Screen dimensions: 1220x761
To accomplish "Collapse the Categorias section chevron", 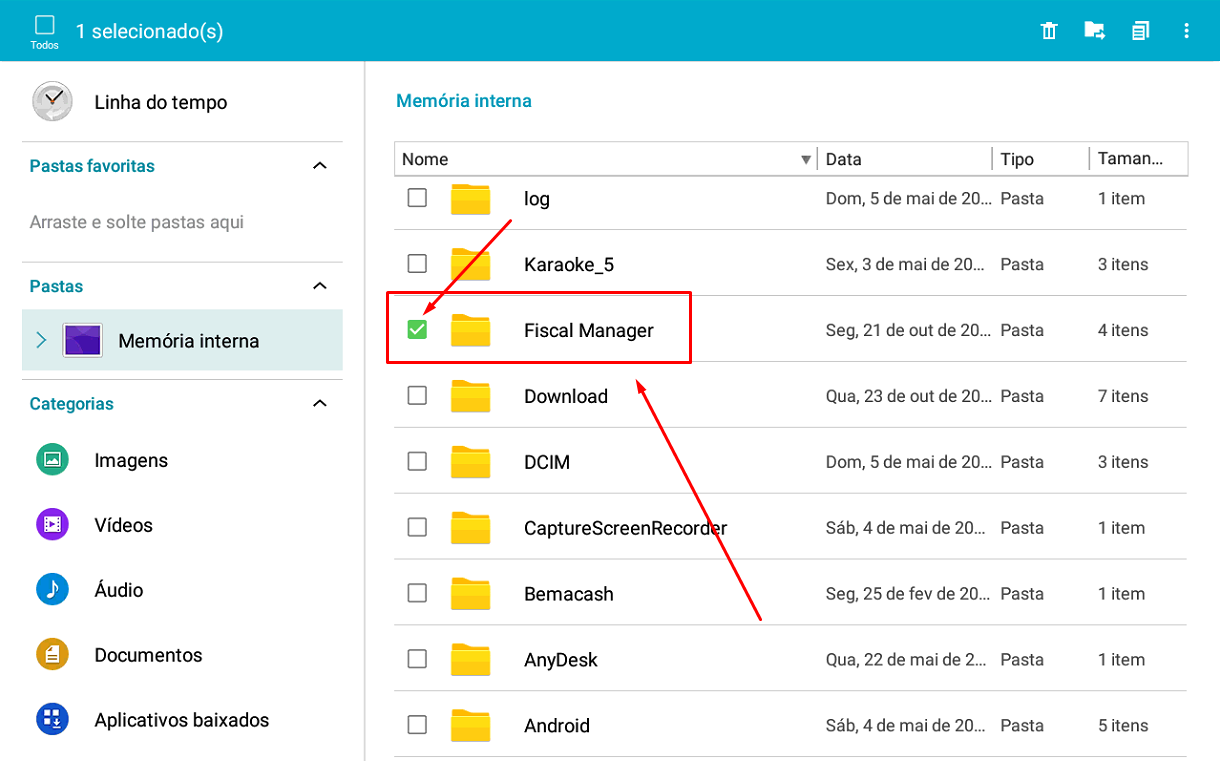I will coord(320,404).
